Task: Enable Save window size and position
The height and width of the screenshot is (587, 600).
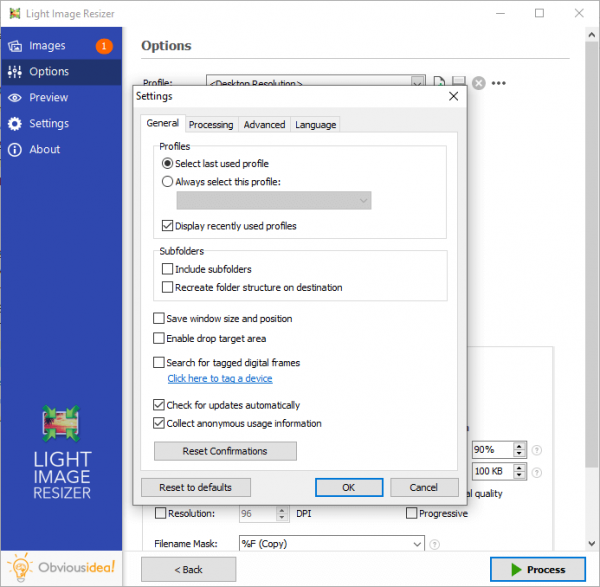Action: (158, 318)
